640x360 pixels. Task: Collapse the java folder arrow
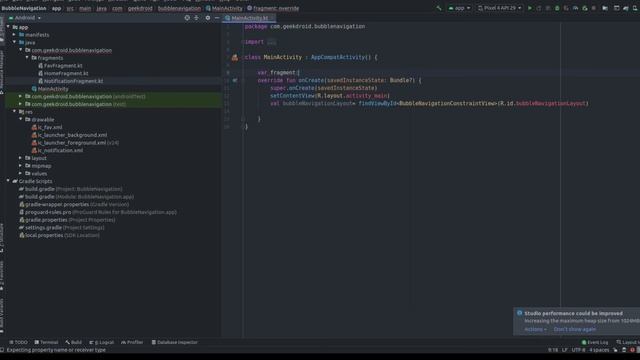tap(14, 42)
